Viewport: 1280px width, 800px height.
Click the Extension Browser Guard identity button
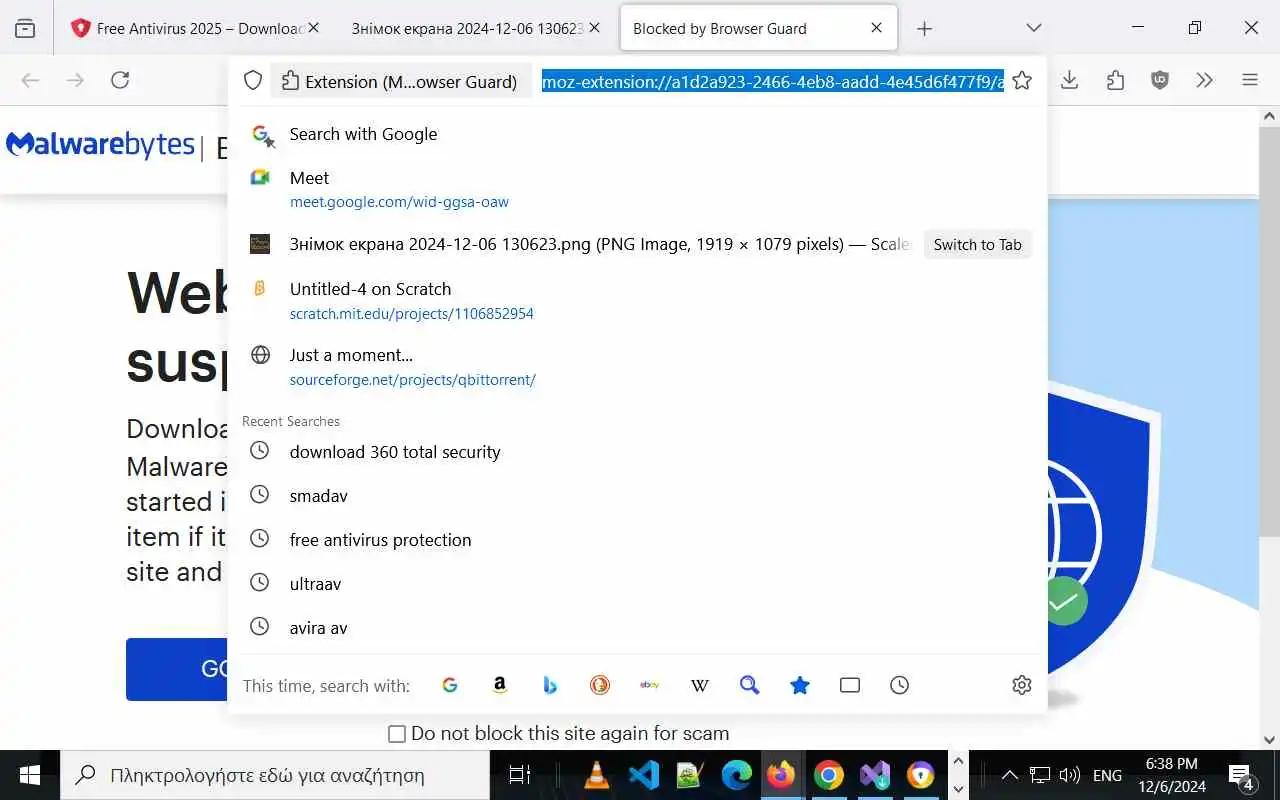point(401,81)
